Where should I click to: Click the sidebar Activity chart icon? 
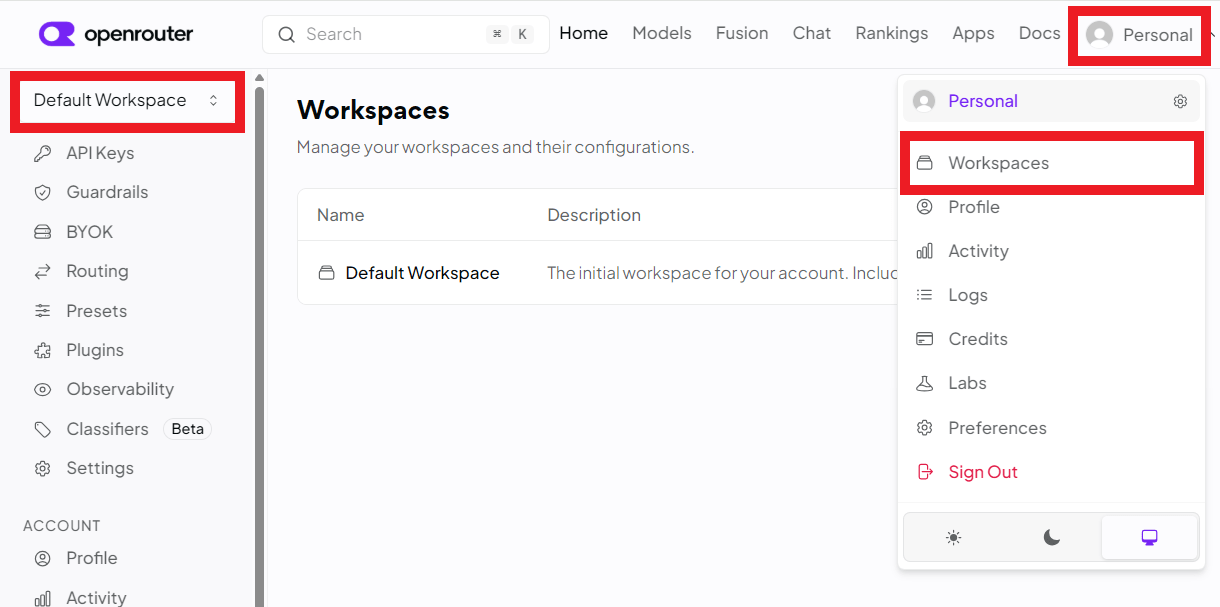click(42, 598)
